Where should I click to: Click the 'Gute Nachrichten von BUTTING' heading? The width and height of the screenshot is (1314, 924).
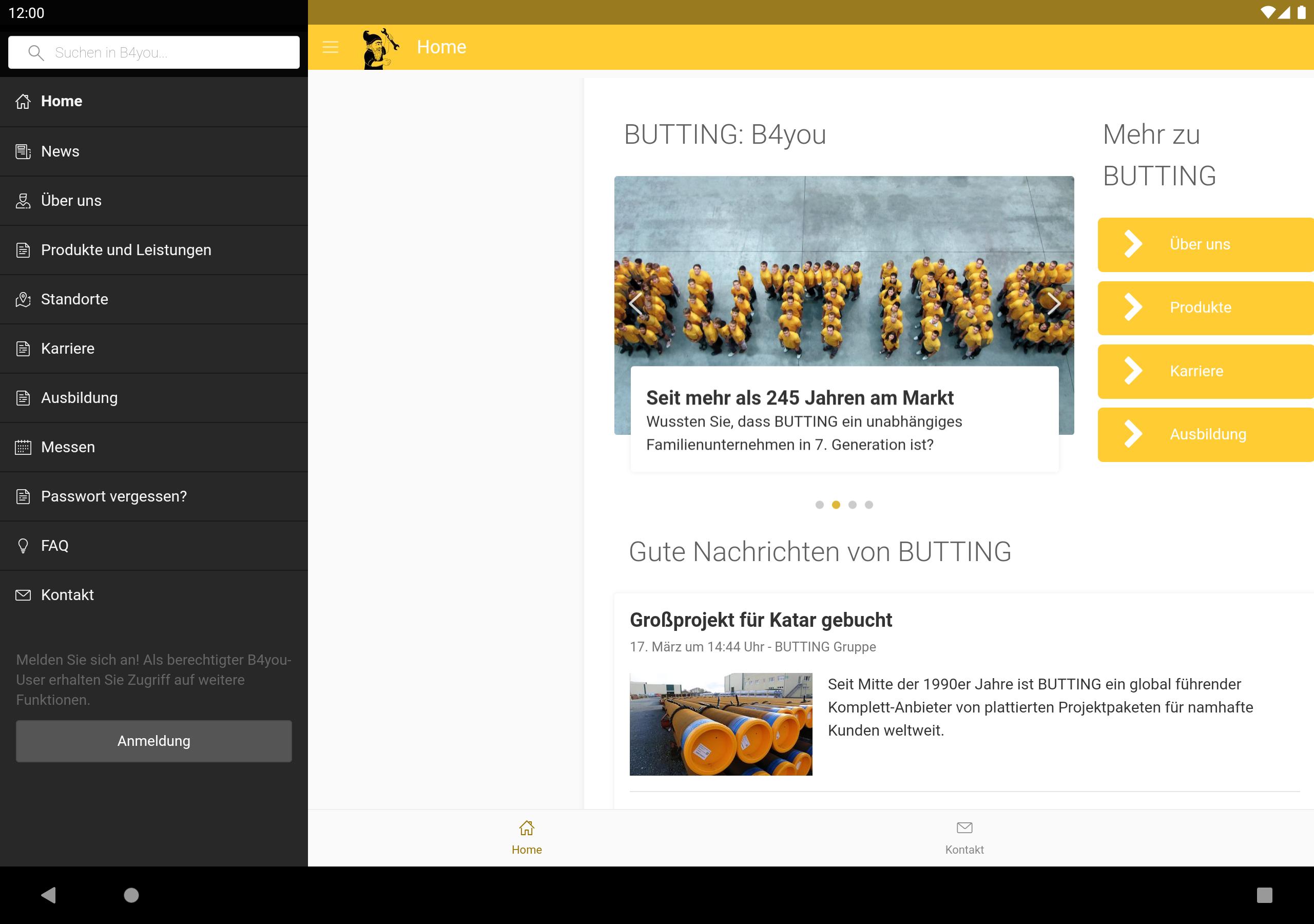click(x=820, y=552)
